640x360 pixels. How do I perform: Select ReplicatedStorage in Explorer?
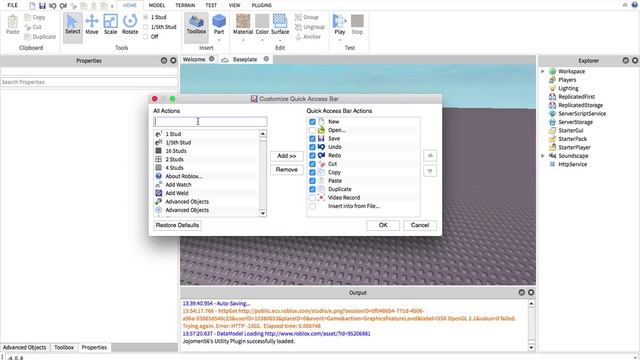580,105
